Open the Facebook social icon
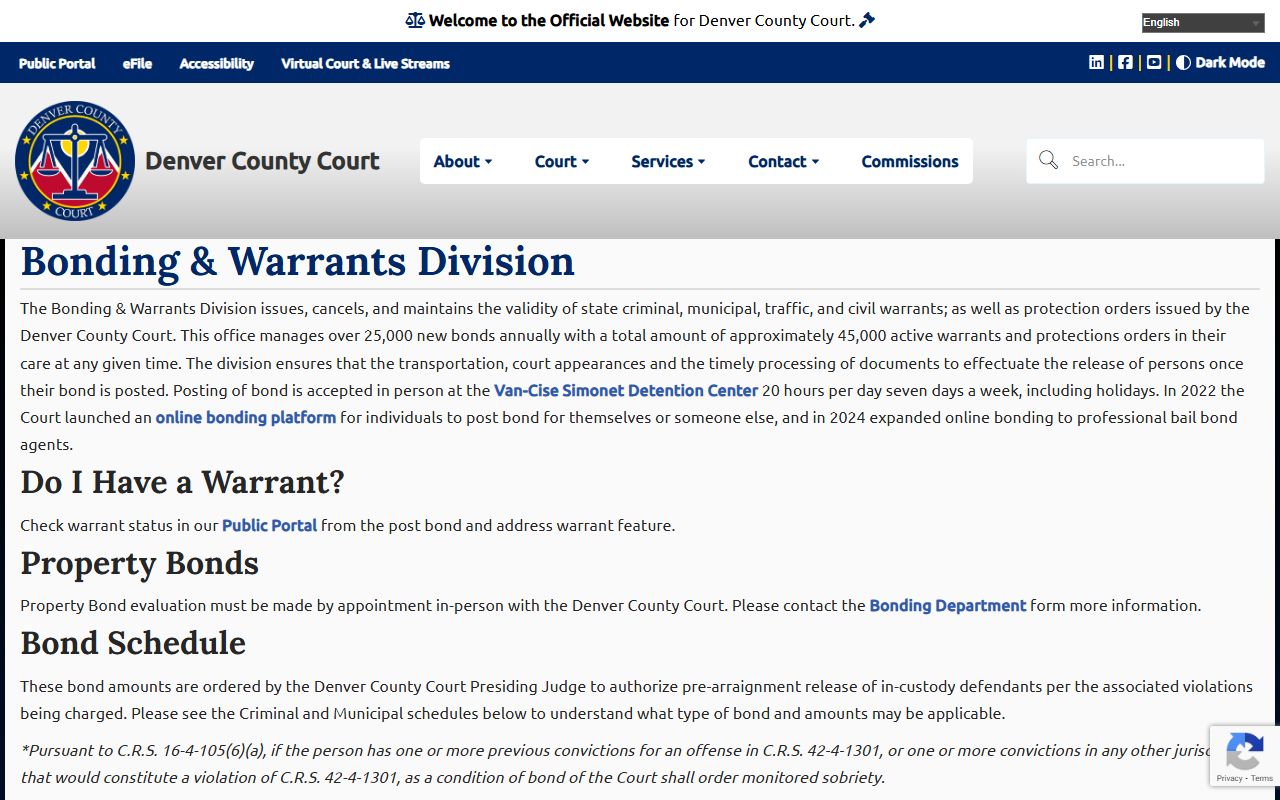Image resolution: width=1280 pixels, height=800 pixels. (1125, 62)
